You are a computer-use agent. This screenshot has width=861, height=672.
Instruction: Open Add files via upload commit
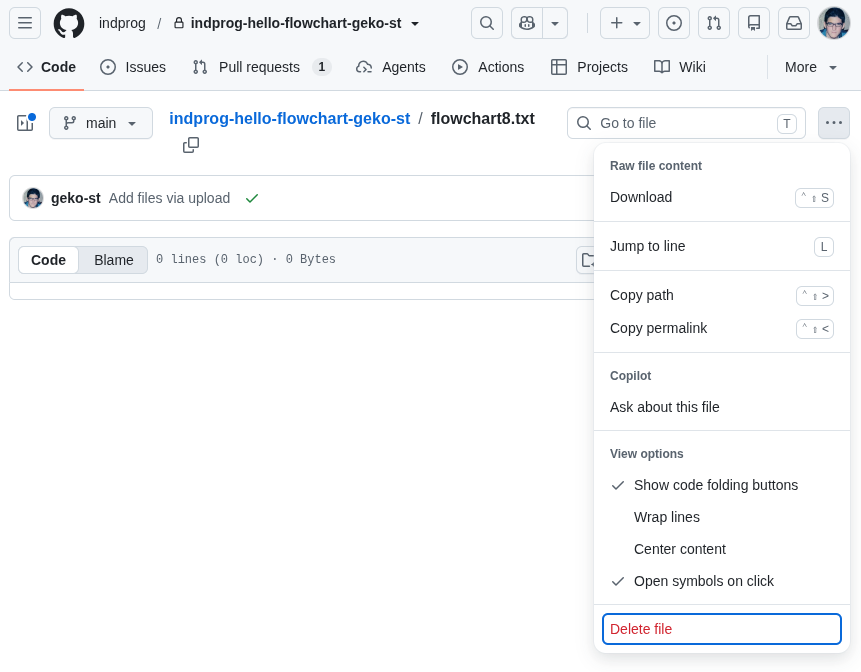169,198
